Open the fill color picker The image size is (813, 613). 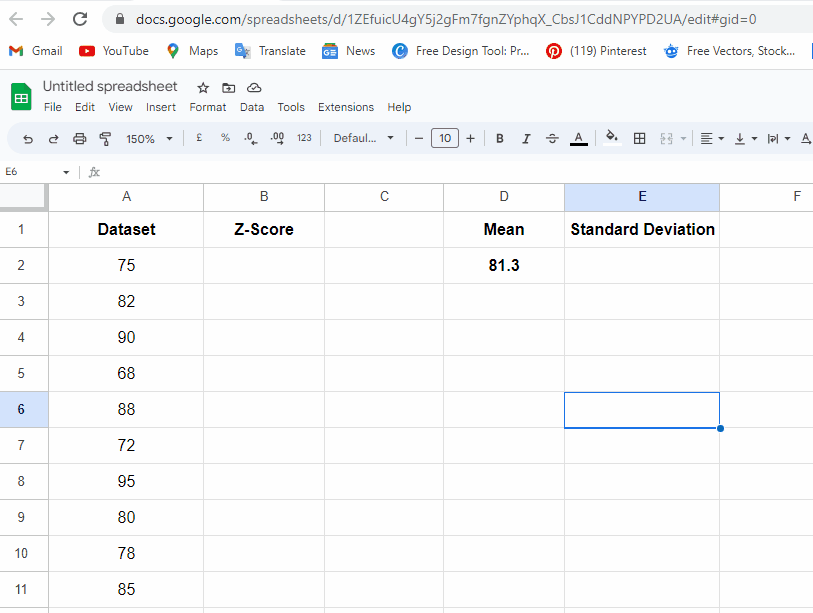click(612, 138)
